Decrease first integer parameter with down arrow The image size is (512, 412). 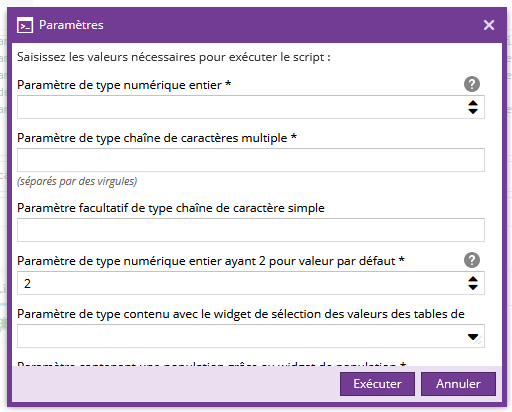pos(473,111)
